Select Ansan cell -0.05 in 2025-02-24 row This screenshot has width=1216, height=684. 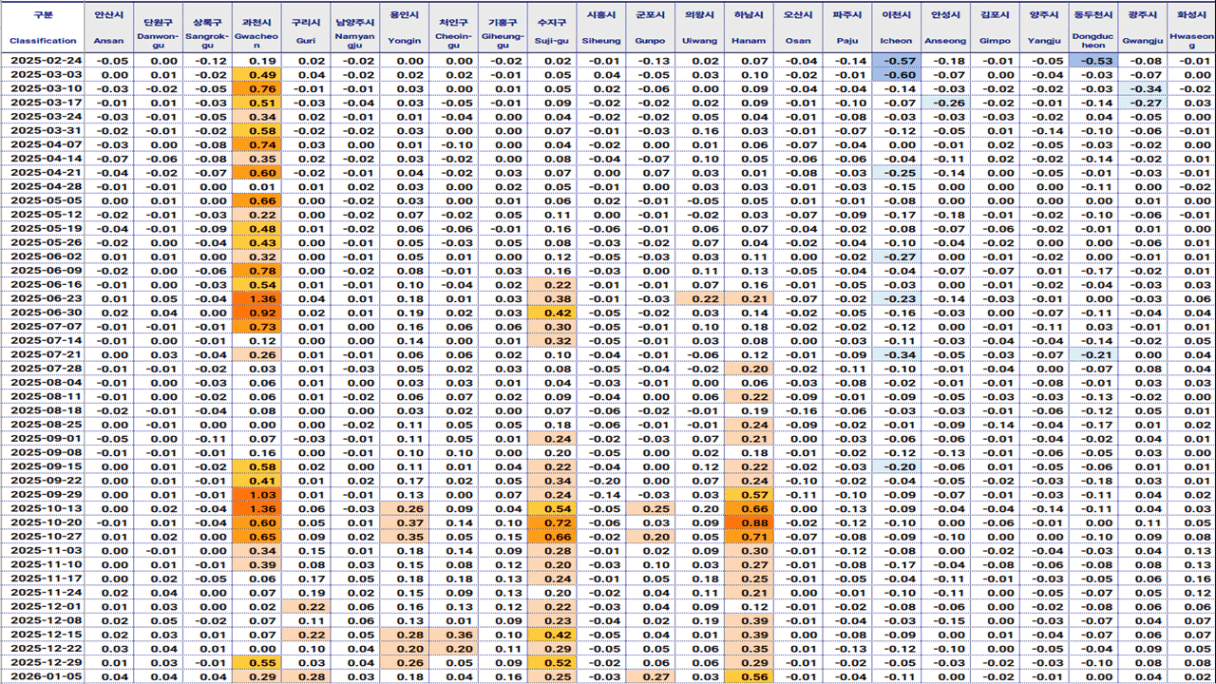(x=109, y=61)
